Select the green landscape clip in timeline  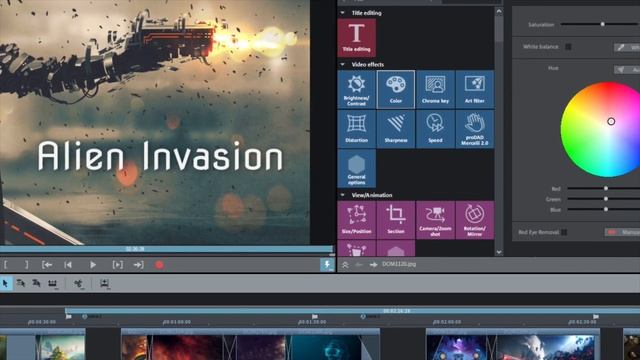tap(61, 347)
